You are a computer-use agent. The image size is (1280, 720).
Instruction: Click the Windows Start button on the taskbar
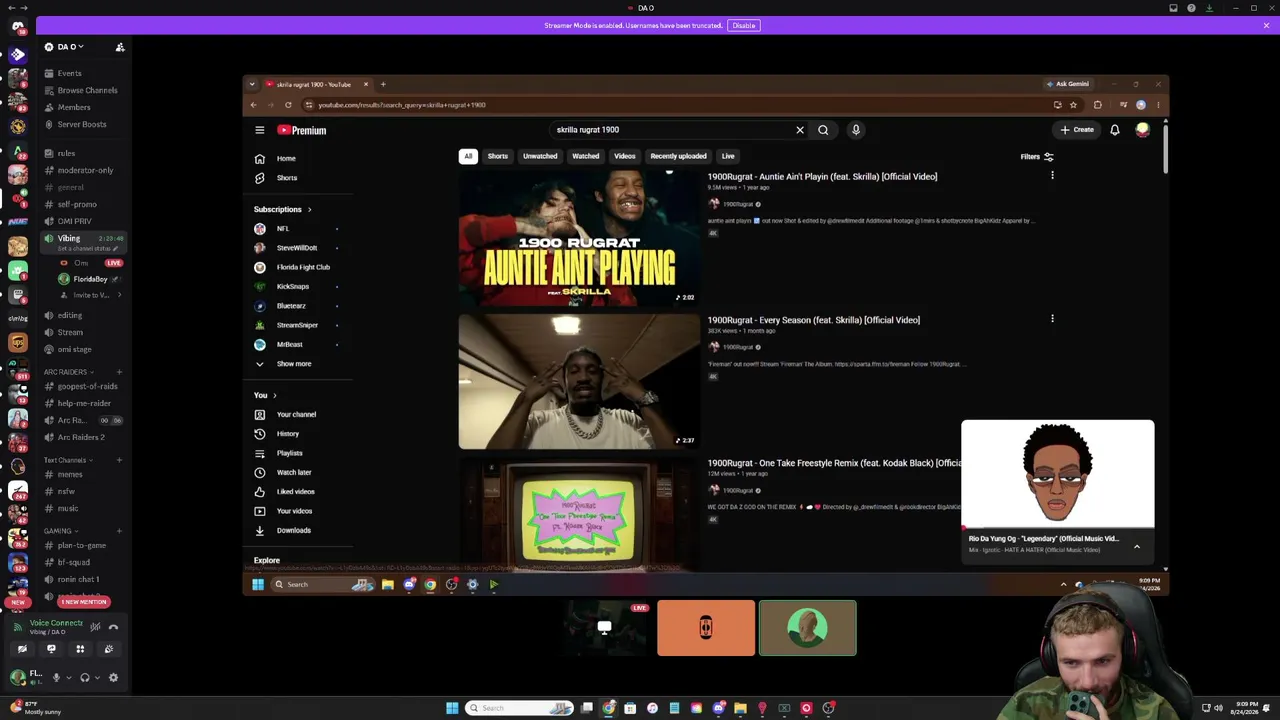(x=452, y=708)
